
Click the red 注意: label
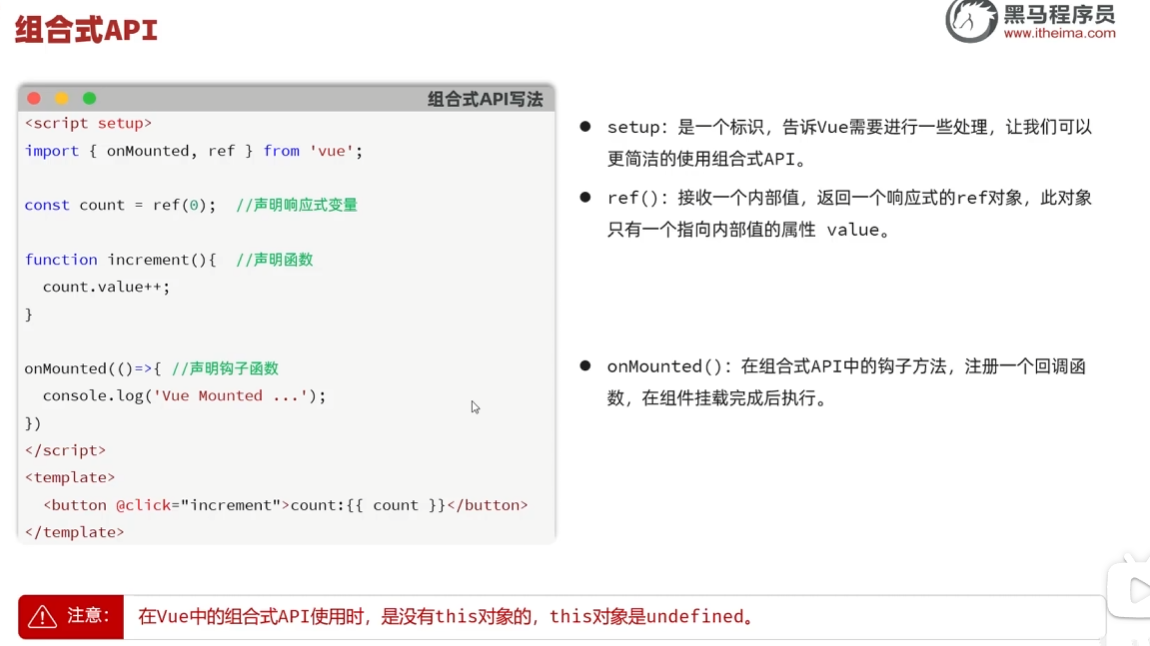(71, 617)
